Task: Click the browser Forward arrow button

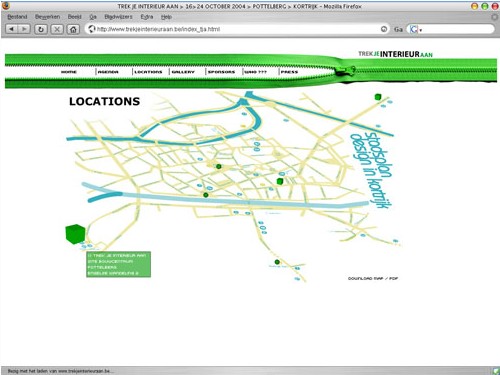Action: pyautogui.click(x=24, y=29)
